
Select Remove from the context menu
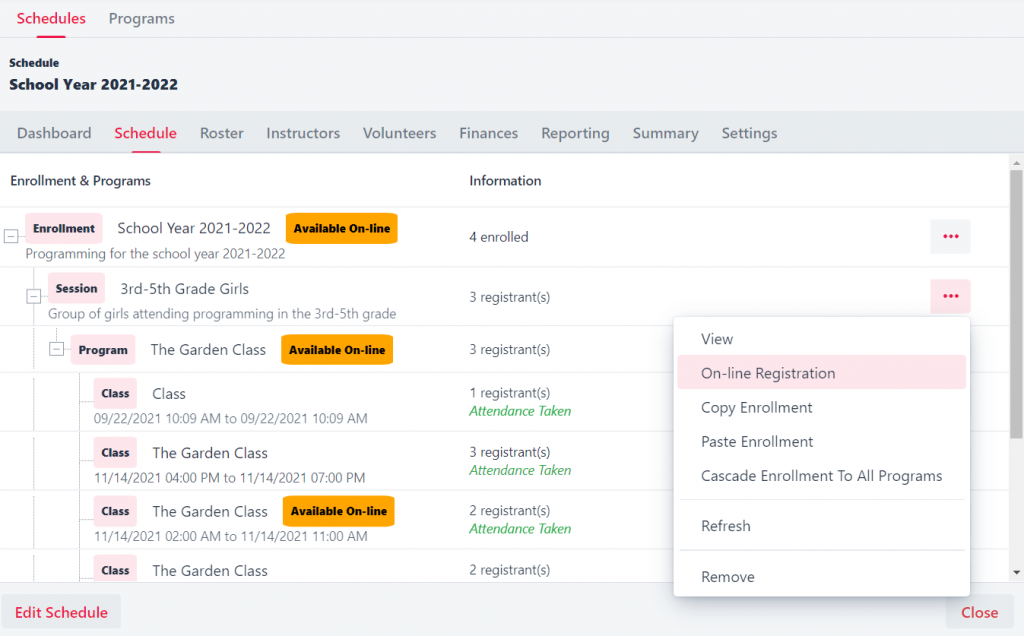point(727,577)
